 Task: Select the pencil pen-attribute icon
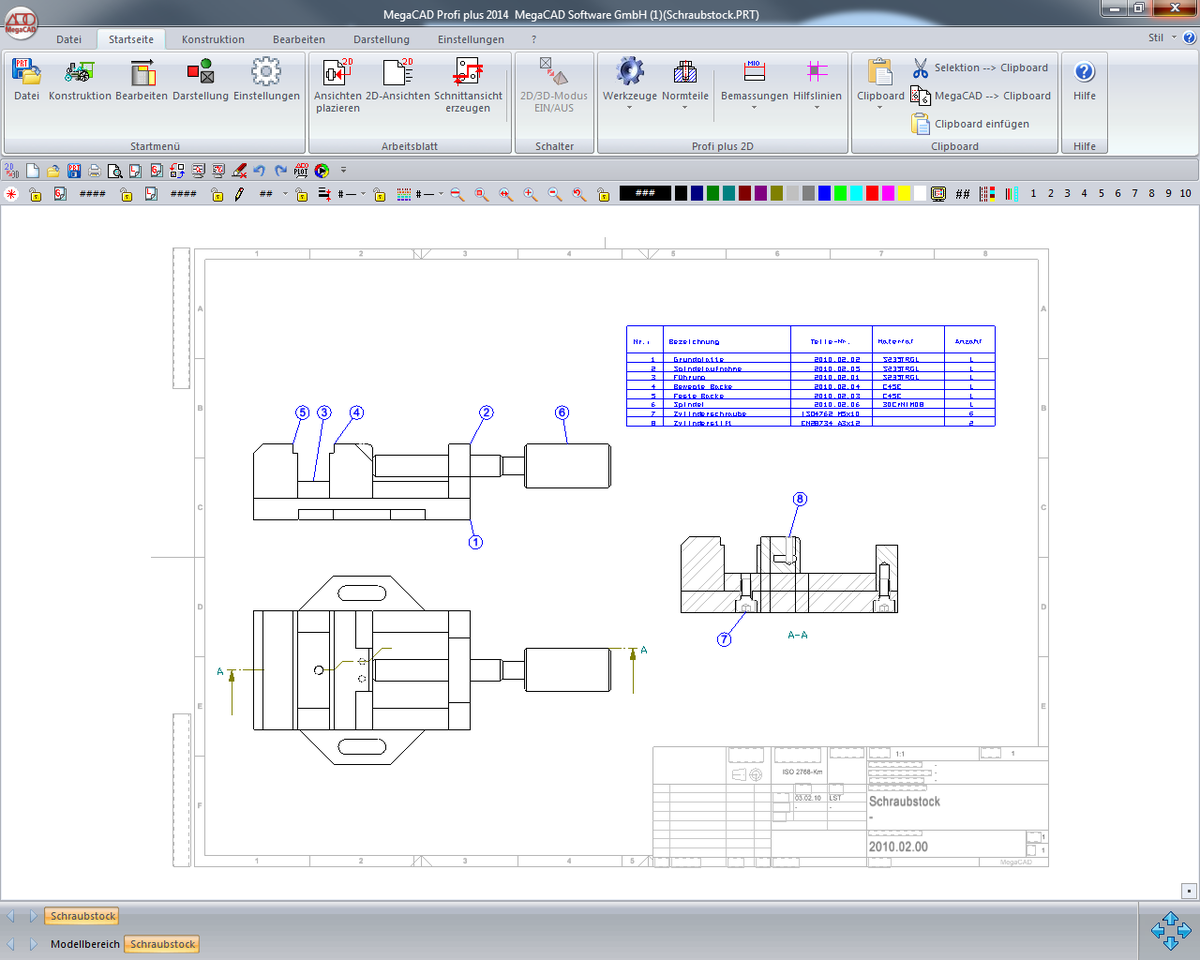coord(238,194)
